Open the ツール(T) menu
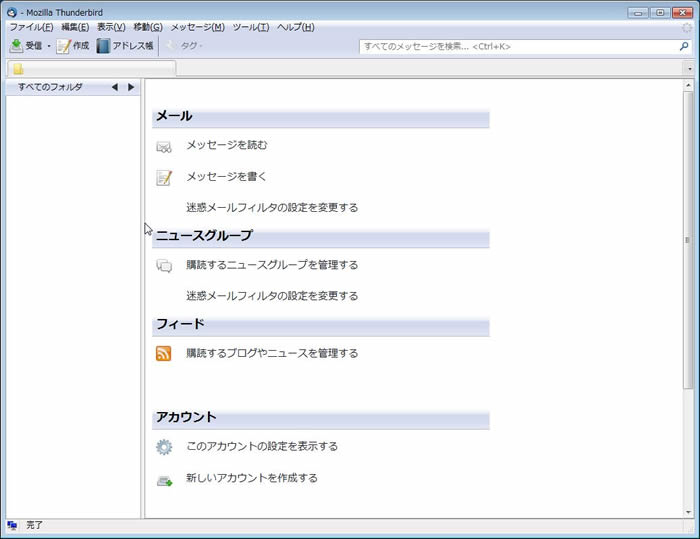 point(250,27)
